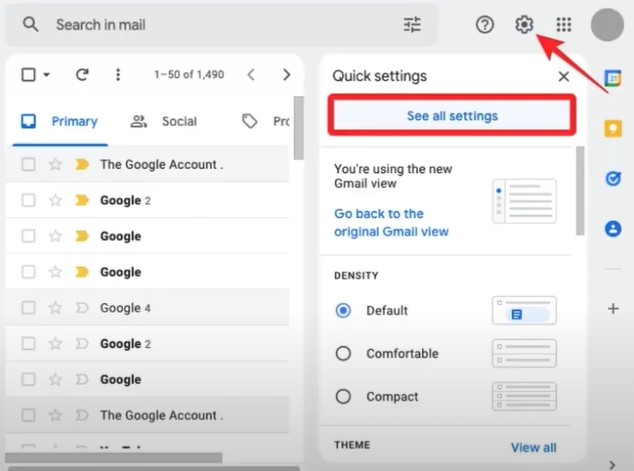Click the Default density preview thumbnail
634x471 pixels.
click(524, 310)
